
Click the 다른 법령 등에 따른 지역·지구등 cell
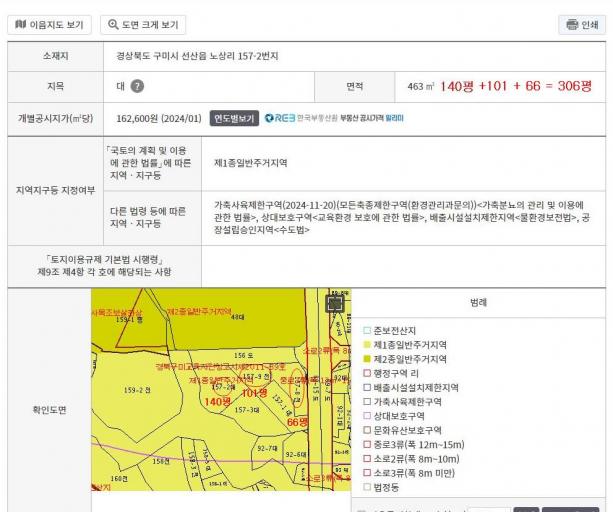pyautogui.click(x=152, y=218)
